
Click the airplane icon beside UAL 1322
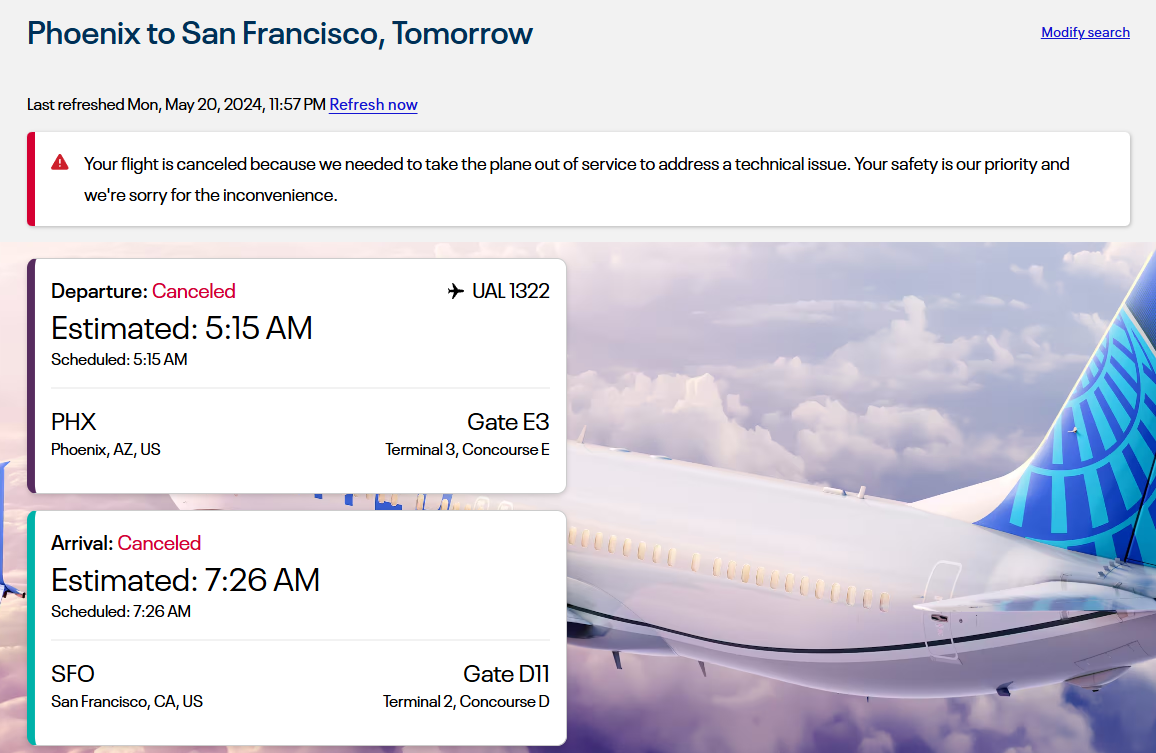point(456,291)
